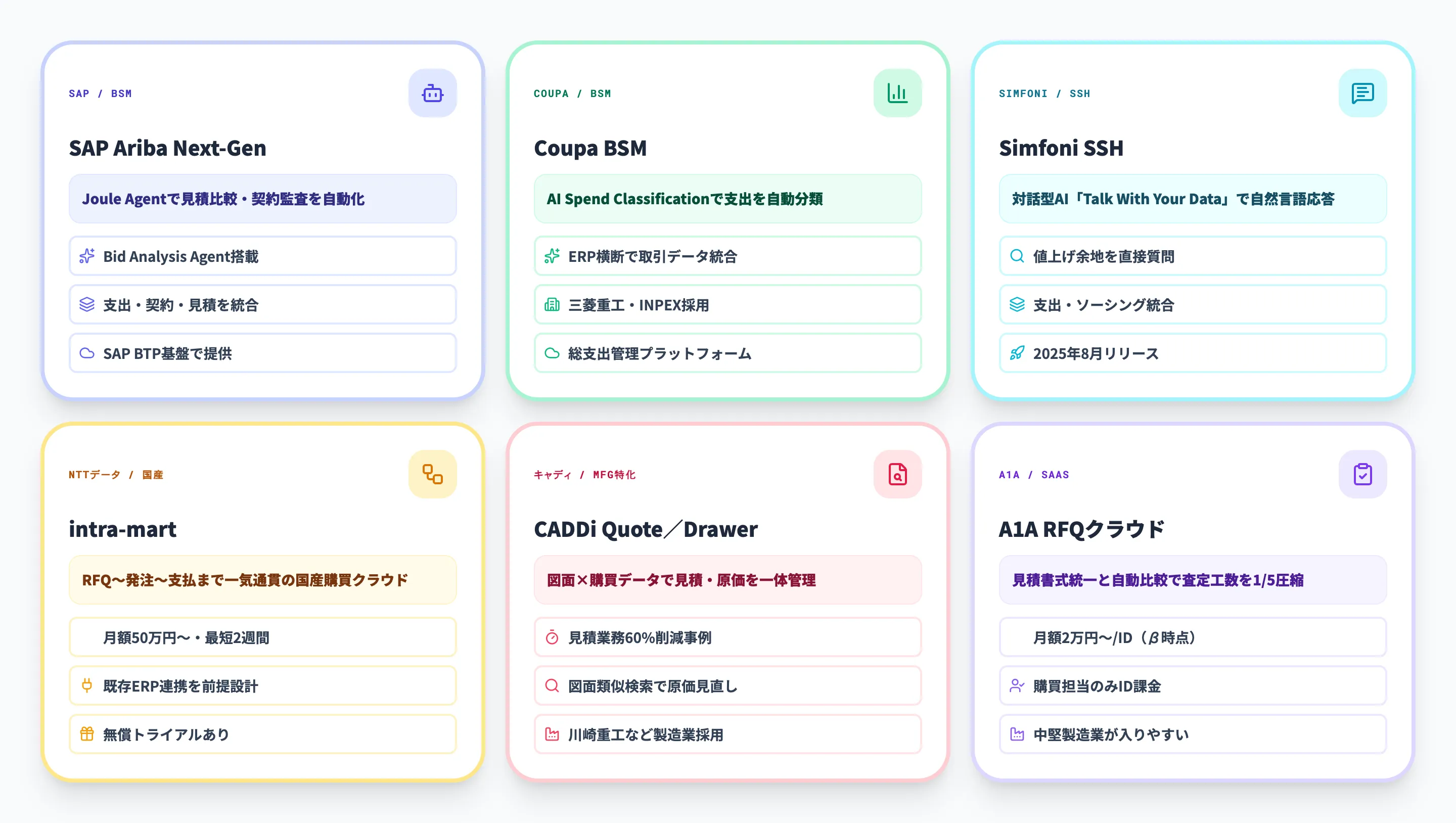Click the chat message icon on Simfoni card
The image size is (1456, 823).
coord(1362,93)
